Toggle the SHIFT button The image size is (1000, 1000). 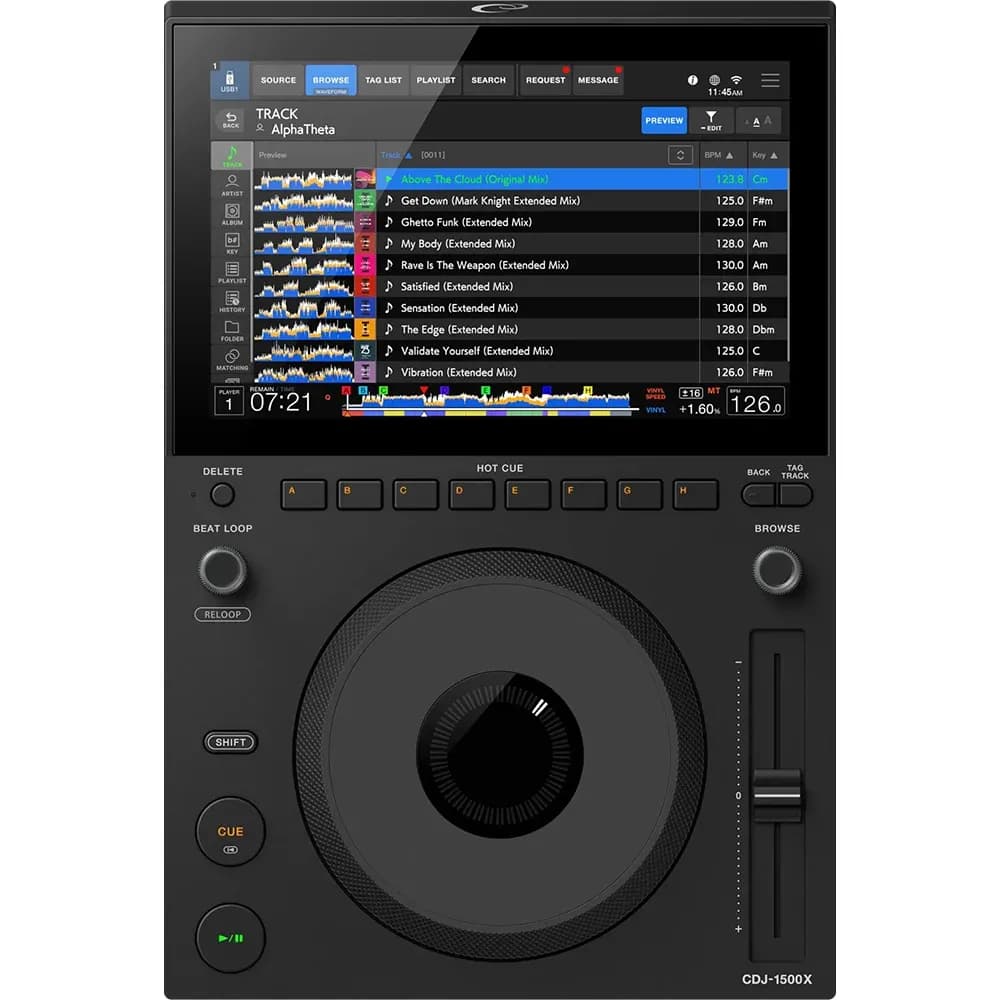point(230,742)
